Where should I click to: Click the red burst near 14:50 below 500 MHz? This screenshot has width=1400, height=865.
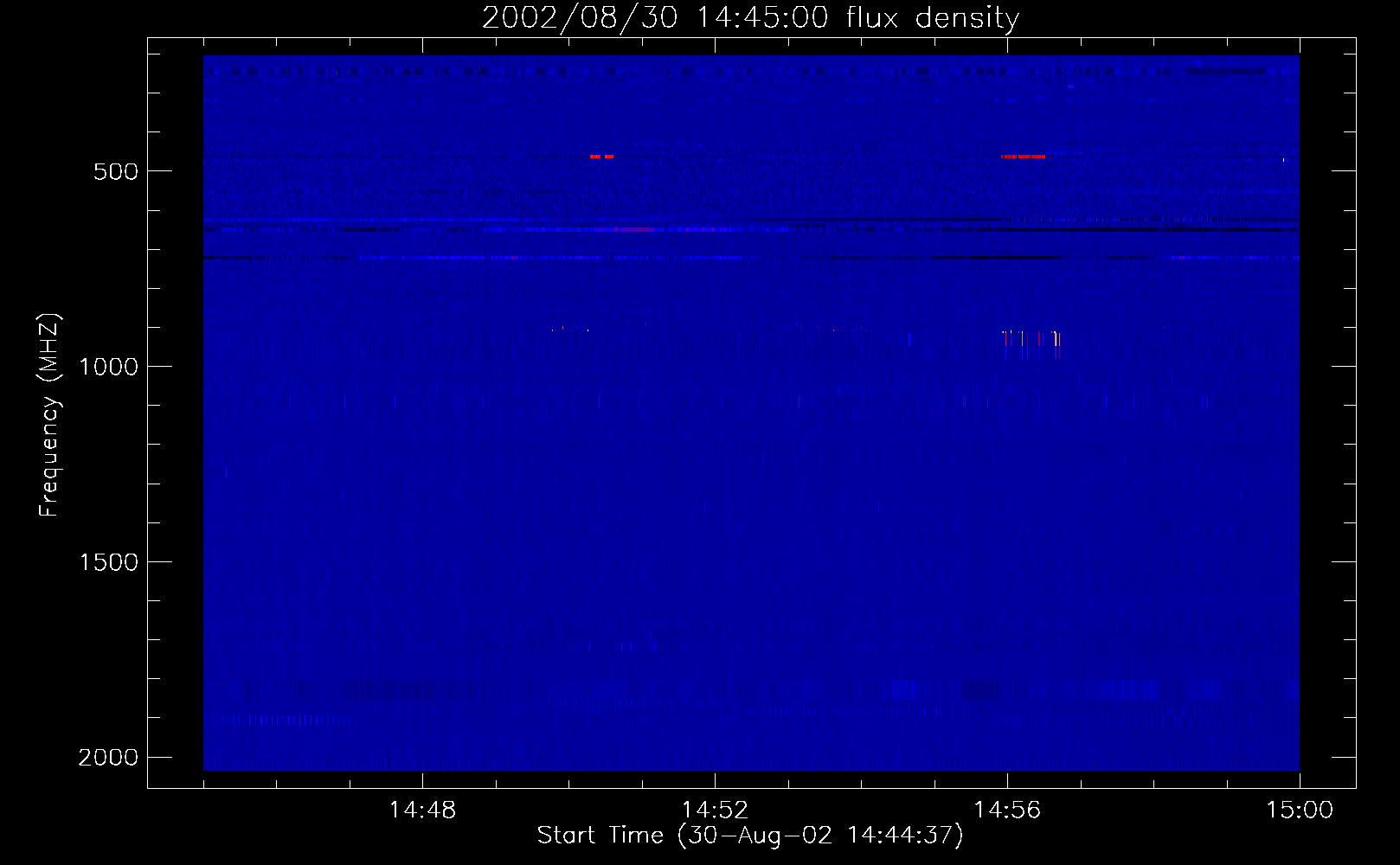tap(601, 157)
